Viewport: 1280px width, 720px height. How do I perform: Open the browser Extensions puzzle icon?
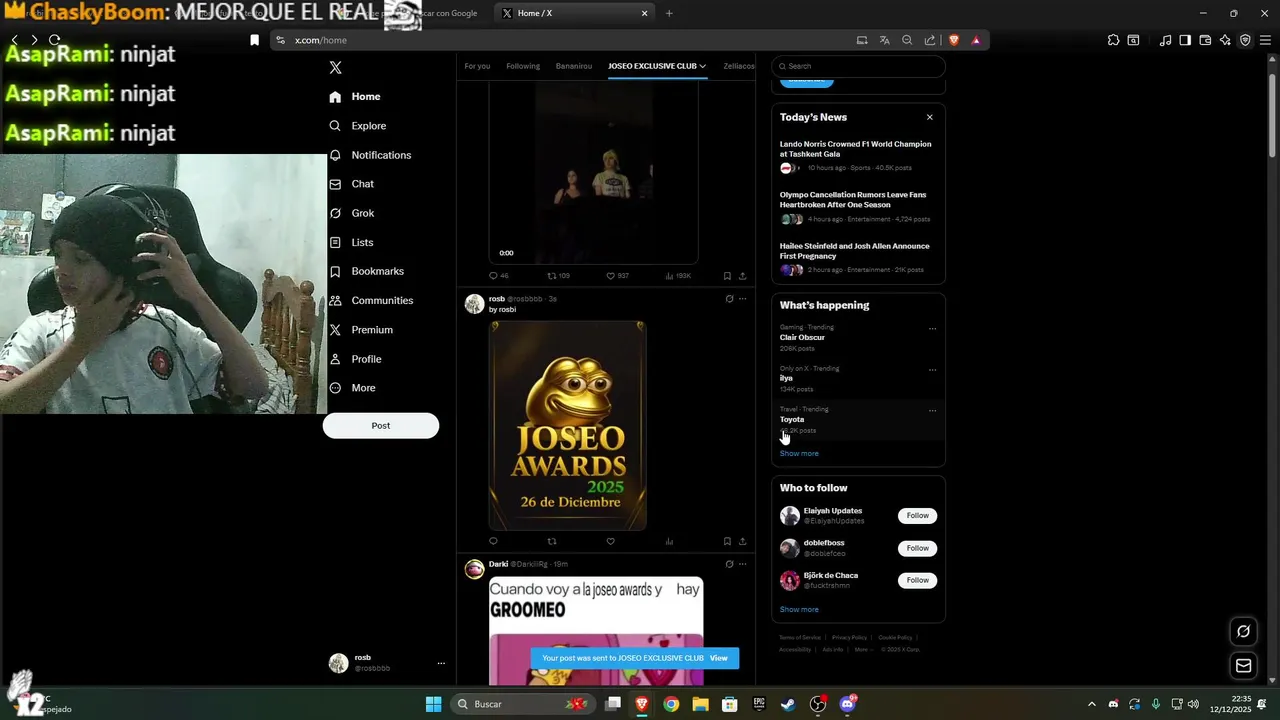1113,40
